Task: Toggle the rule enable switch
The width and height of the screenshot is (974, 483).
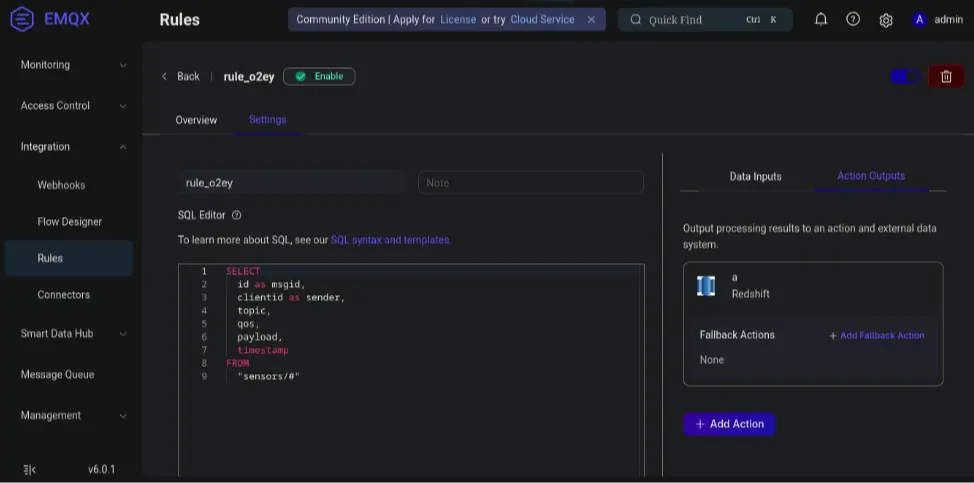Action: point(905,77)
